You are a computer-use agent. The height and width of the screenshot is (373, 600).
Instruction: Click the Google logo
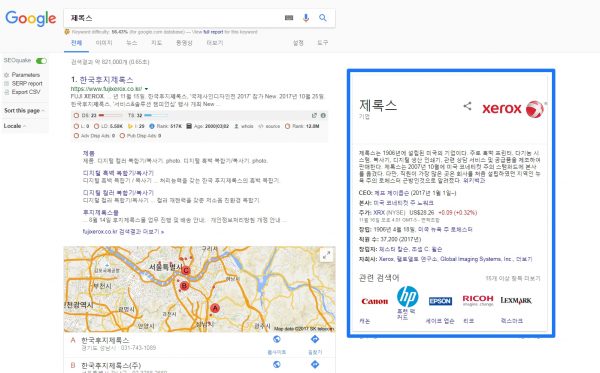click(31, 18)
